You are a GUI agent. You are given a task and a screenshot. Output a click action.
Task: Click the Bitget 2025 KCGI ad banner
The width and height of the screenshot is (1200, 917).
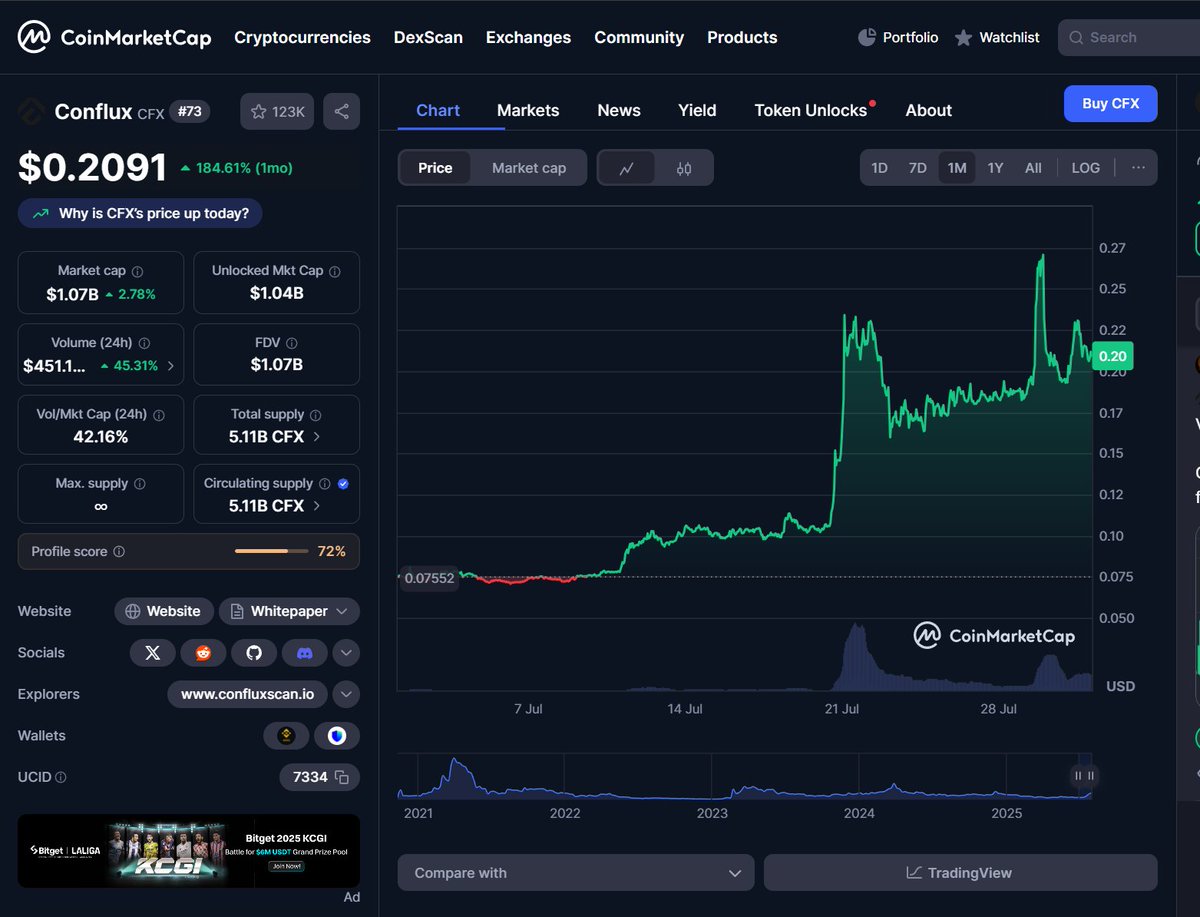tap(188, 850)
